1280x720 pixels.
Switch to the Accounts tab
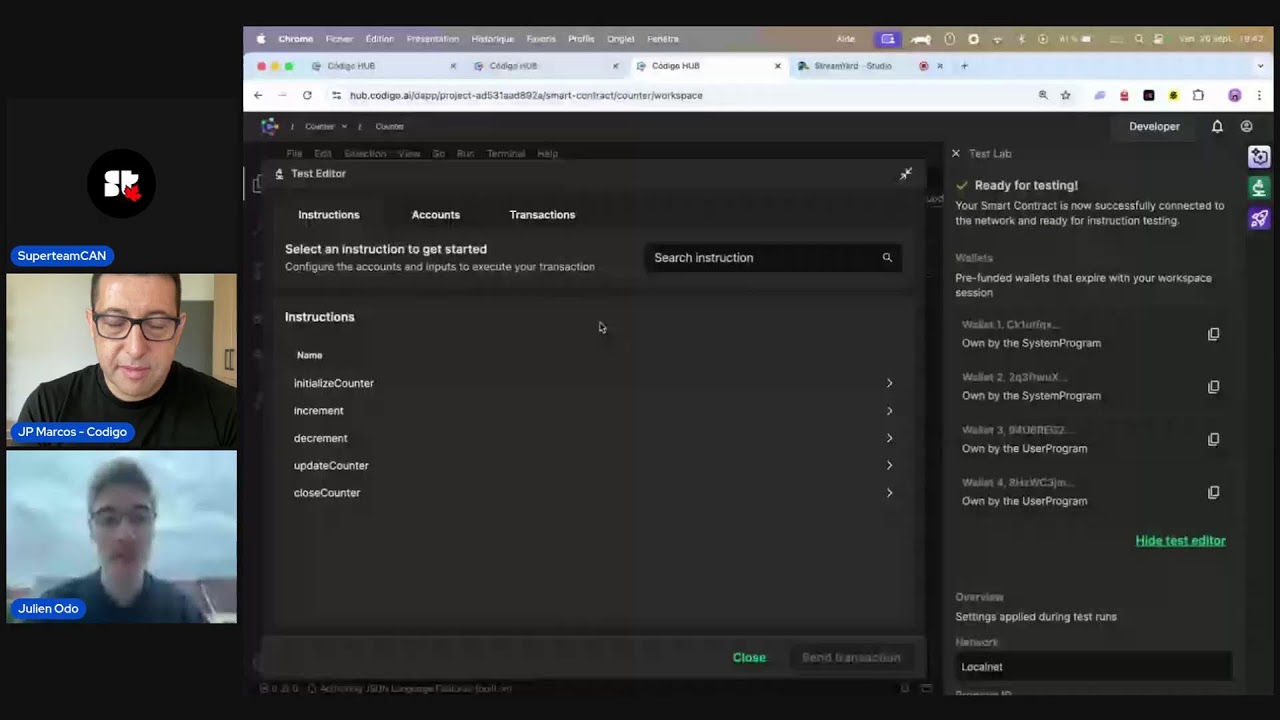[435, 215]
